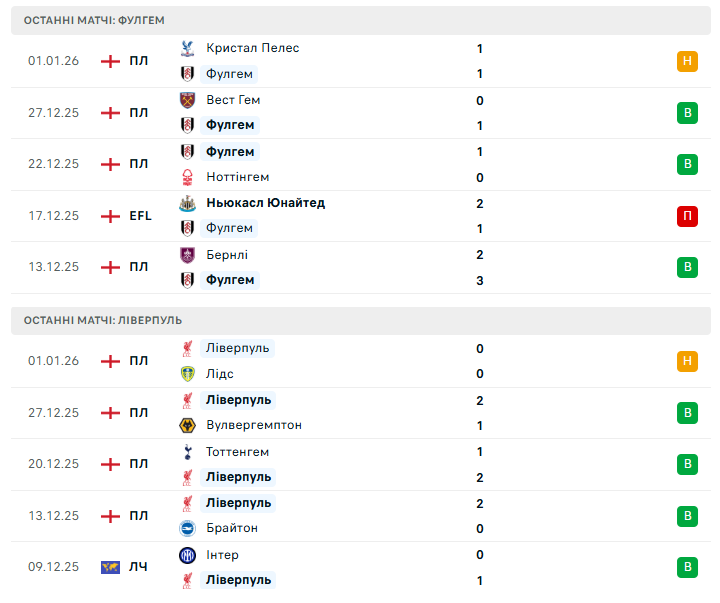The height and width of the screenshot is (603, 720).
Task: Click the England flag beside EFL
Action: pos(110,216)
